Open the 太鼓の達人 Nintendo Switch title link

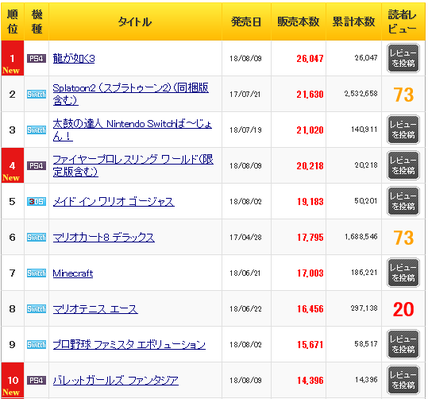[x=132, y=130]
